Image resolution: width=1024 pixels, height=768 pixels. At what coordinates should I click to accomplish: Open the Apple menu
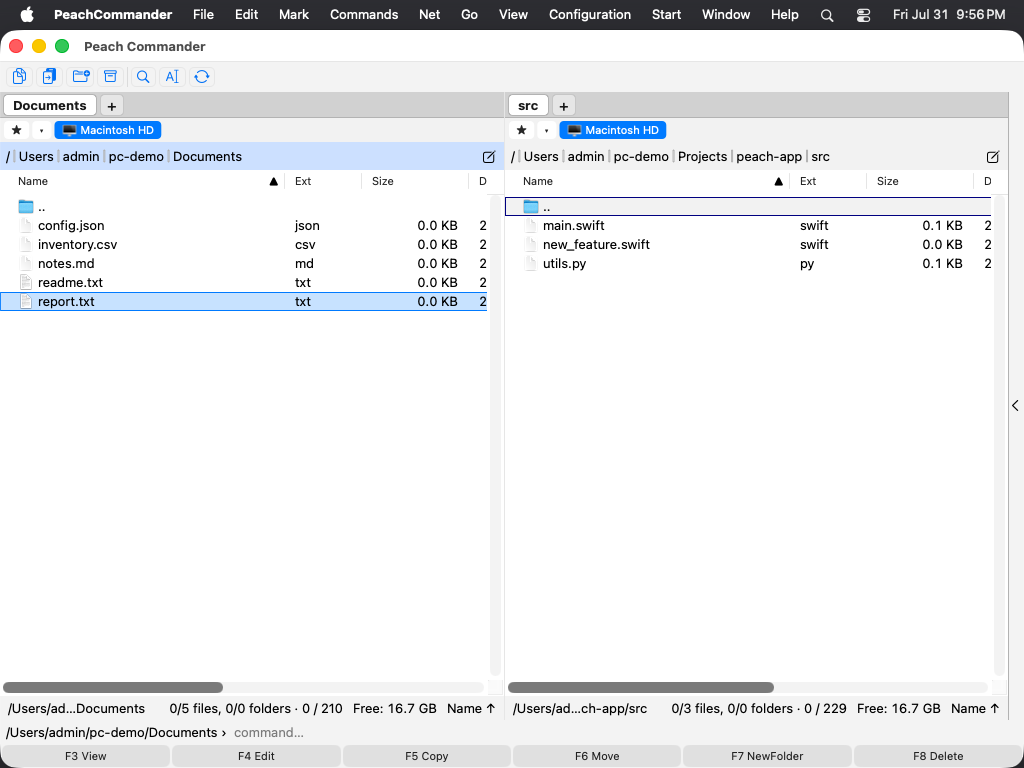point(27,14)
